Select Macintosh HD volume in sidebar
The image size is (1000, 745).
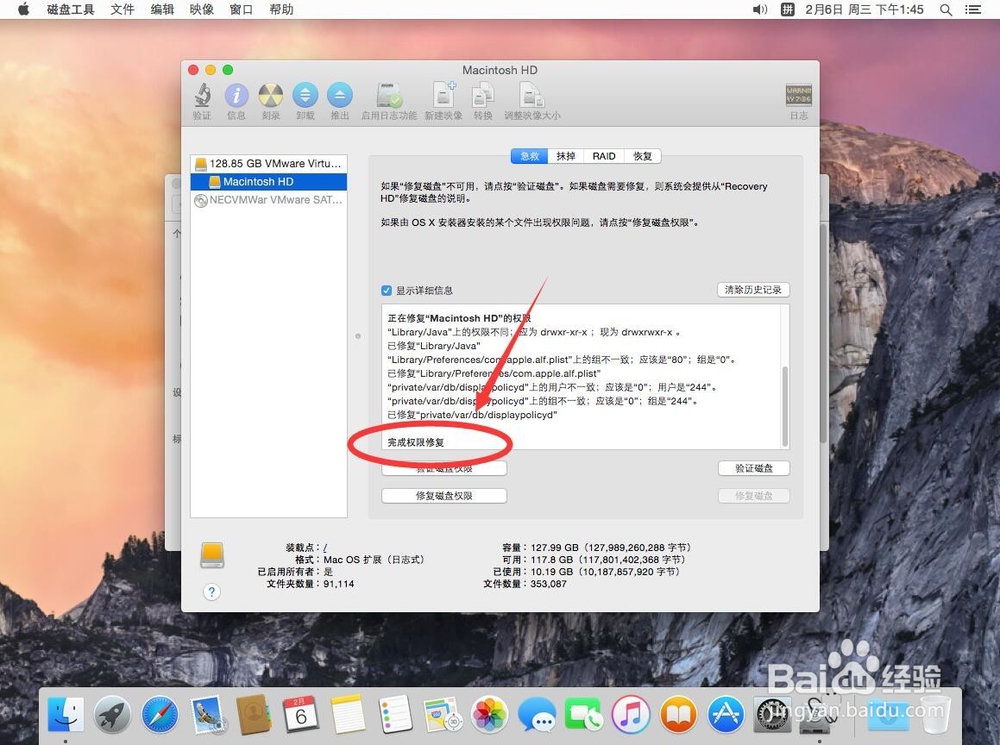[x=268, y=182]
